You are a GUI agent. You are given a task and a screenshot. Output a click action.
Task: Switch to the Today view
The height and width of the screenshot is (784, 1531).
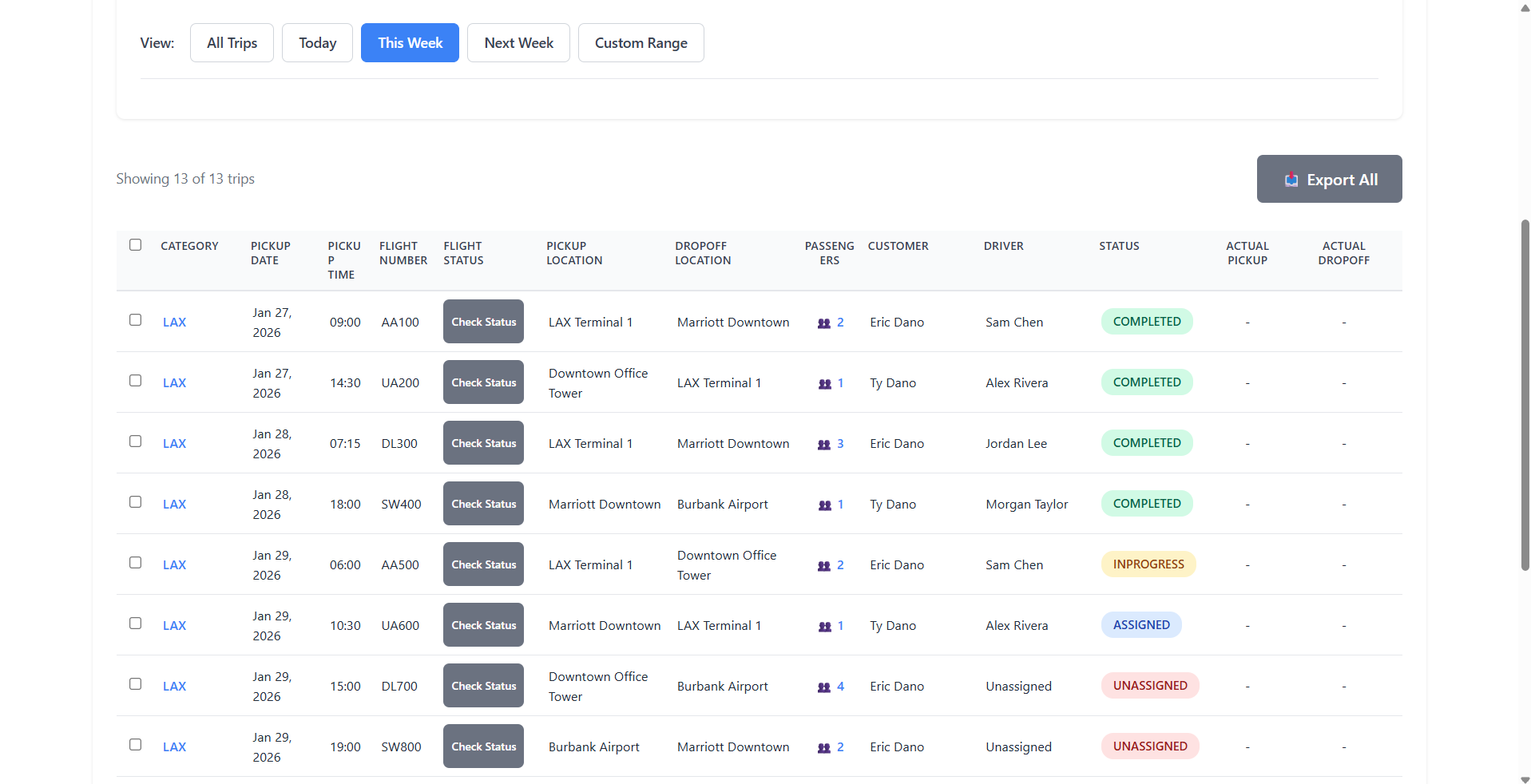click(x=316, y=42)
